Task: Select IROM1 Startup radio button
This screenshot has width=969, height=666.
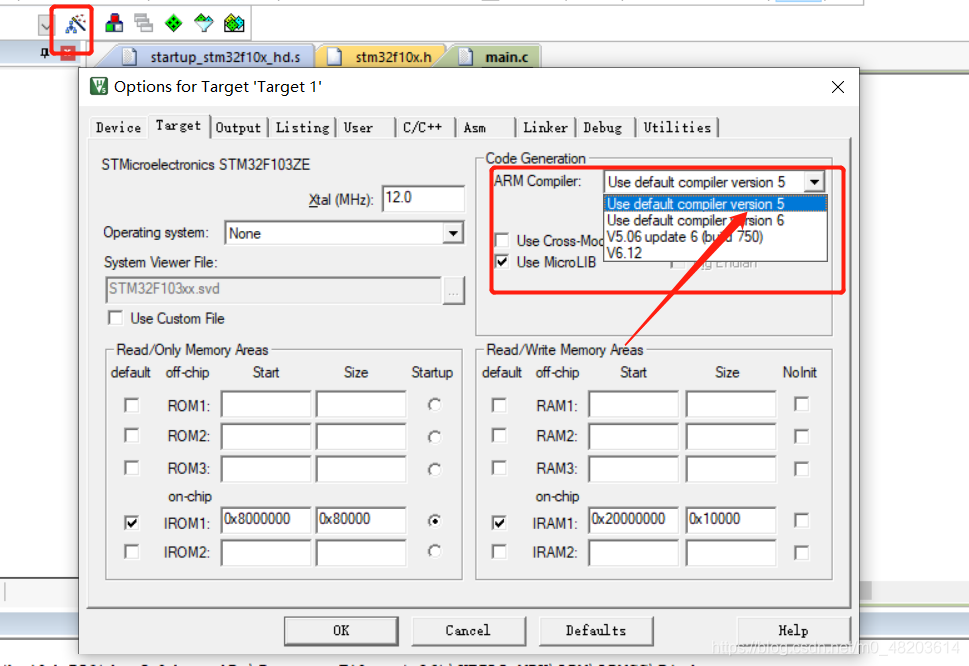Action: click(x=434, y=521)
